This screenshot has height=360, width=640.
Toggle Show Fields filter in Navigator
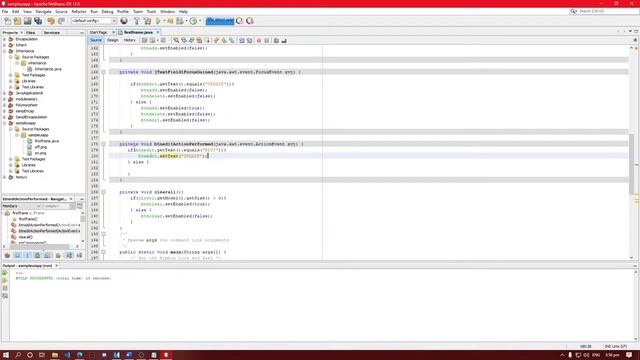[17, 256]
